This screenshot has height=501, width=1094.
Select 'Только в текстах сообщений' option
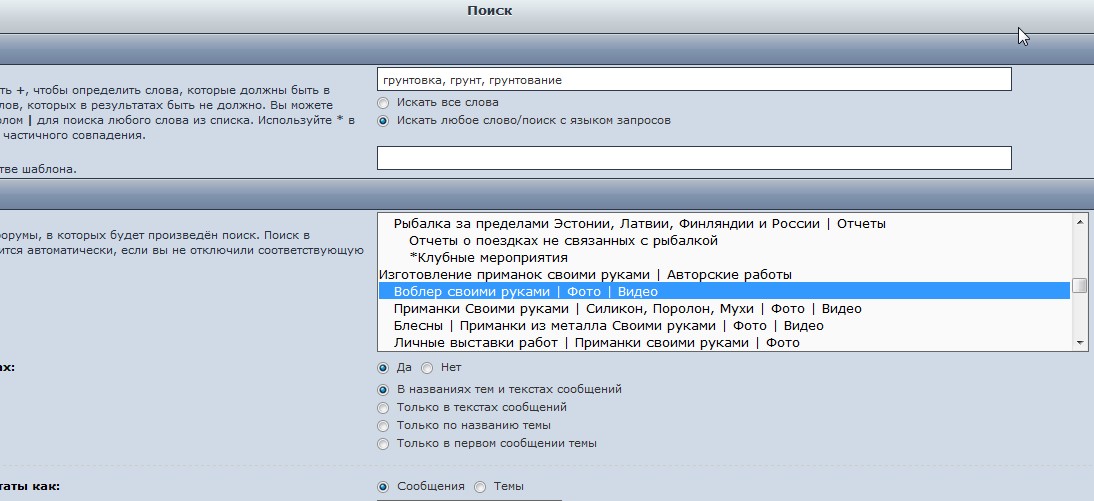(383, 407)
